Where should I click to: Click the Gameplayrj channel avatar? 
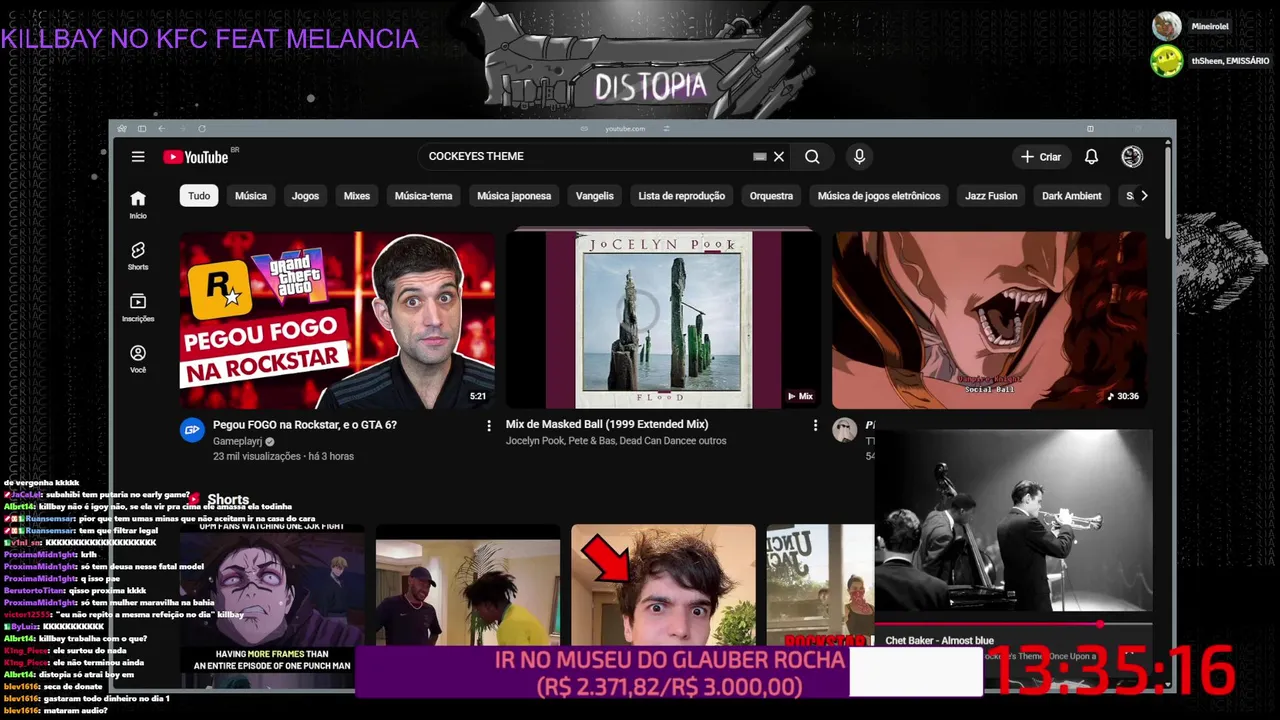click(192, 430)
